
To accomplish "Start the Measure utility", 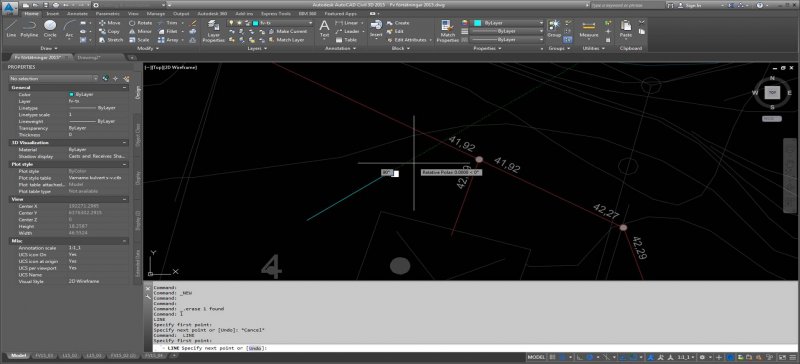I will [589, 29].
